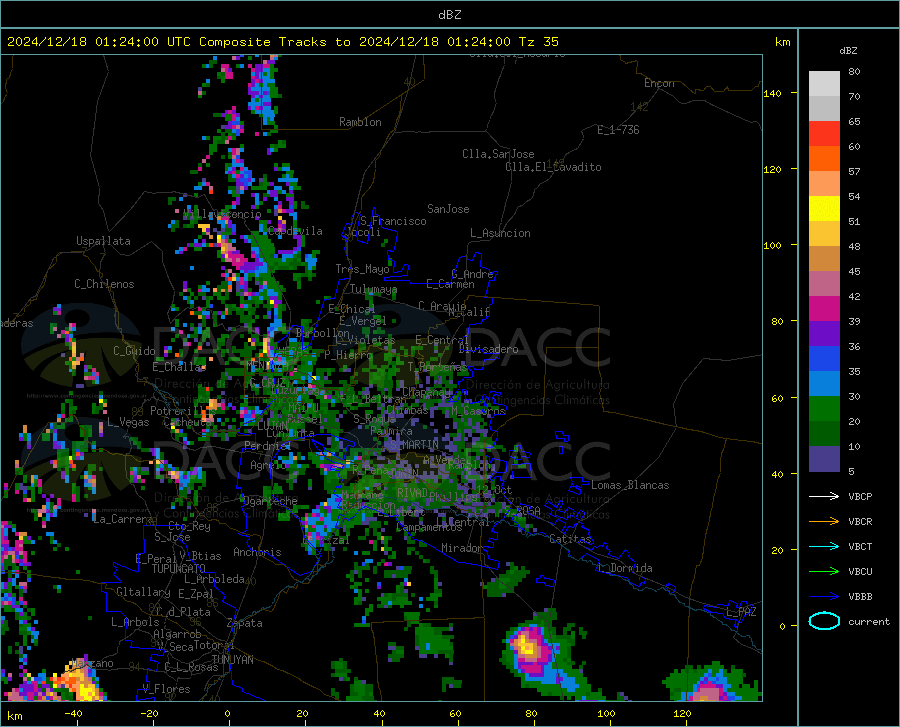Click the TUNUYAN place label
The width and height of the screenshot is (900, 727).
[x=232, y=660]
